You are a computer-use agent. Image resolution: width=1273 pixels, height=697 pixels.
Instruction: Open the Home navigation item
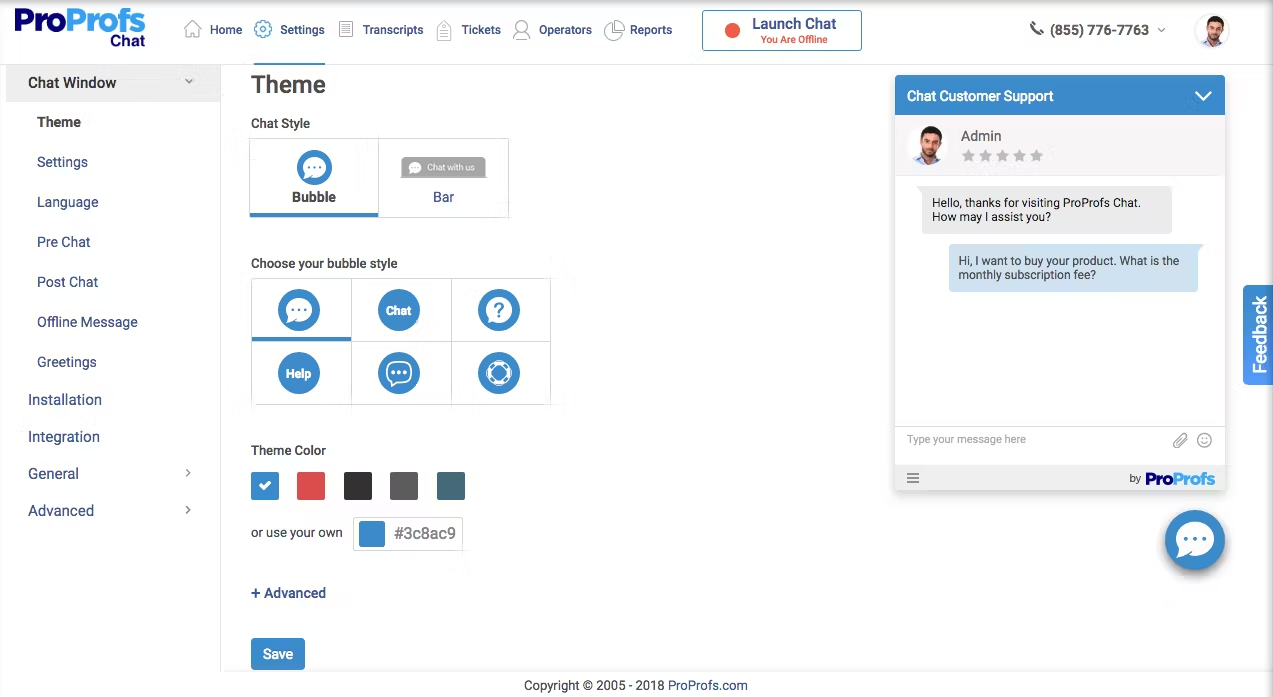pyautogui.click(x=213, y=30)
